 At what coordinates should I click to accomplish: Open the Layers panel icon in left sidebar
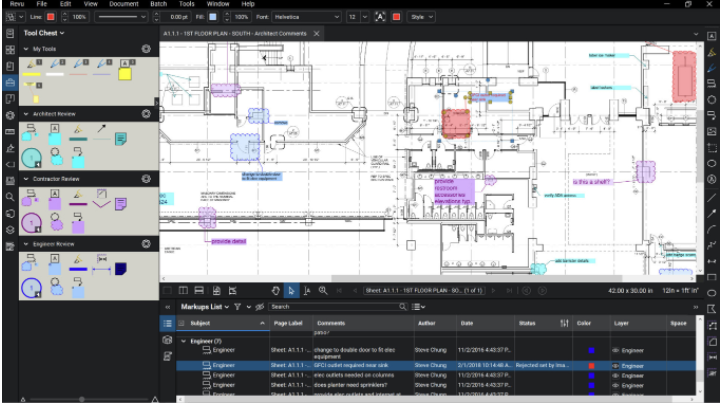tap(10, 230)
